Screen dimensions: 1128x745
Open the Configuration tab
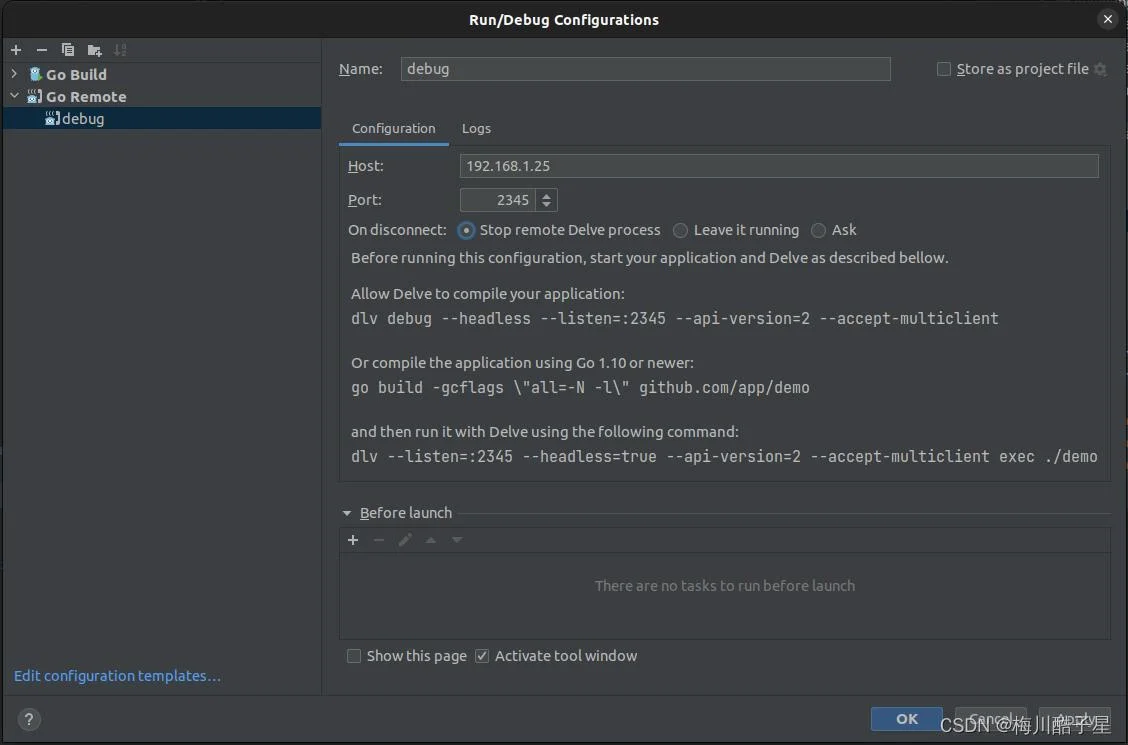(x=393, y=128)
